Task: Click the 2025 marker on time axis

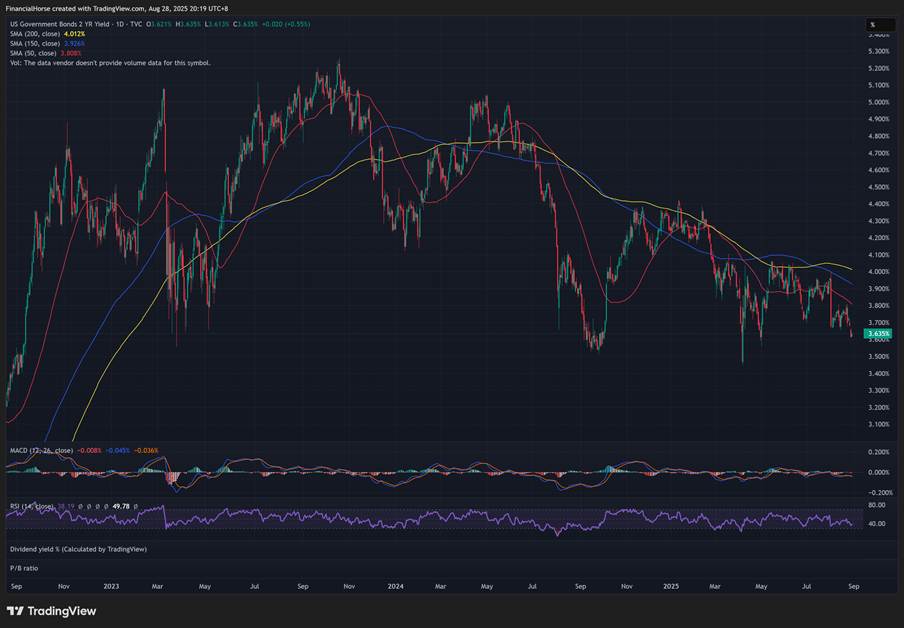Action: pos(671,585)
